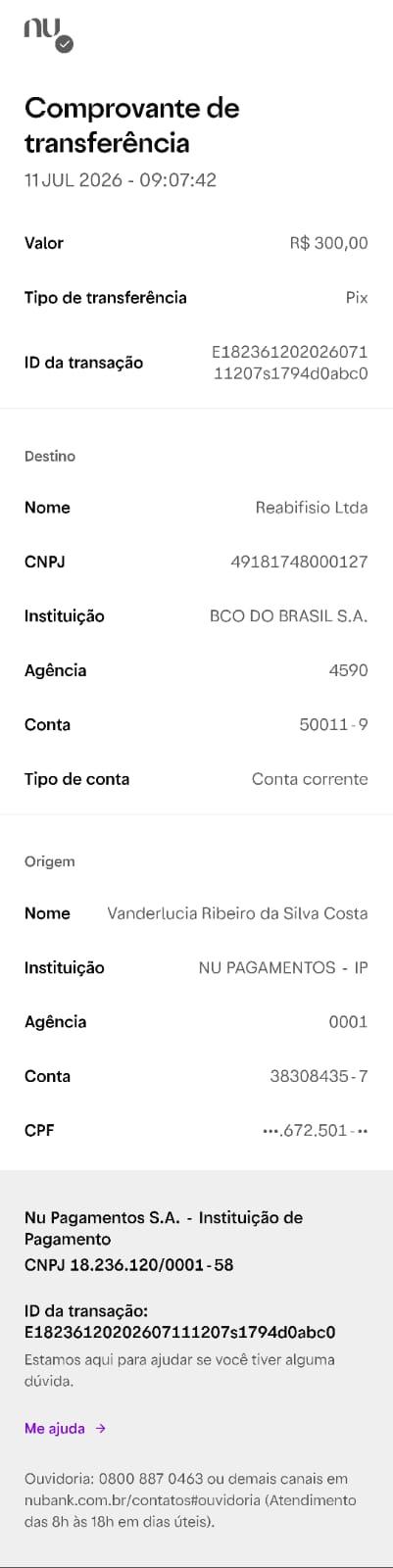393x1568 pixels.
Task: Click the date 11 JUL 2026 timestamp
Action: pyautogui.click(x=121, y=180)
